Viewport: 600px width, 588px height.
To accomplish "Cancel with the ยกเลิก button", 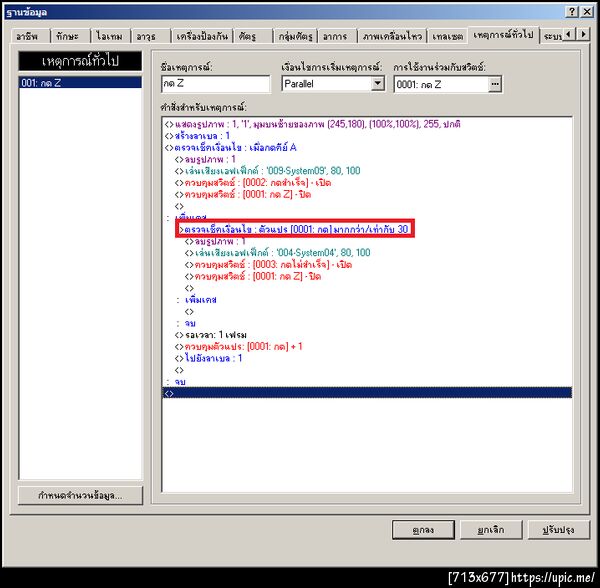I will tap(491, 530).
